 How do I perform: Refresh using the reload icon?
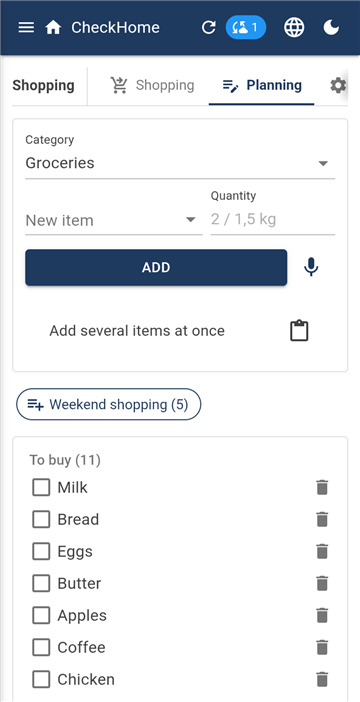pyautogui.click(x=208, y=28)
